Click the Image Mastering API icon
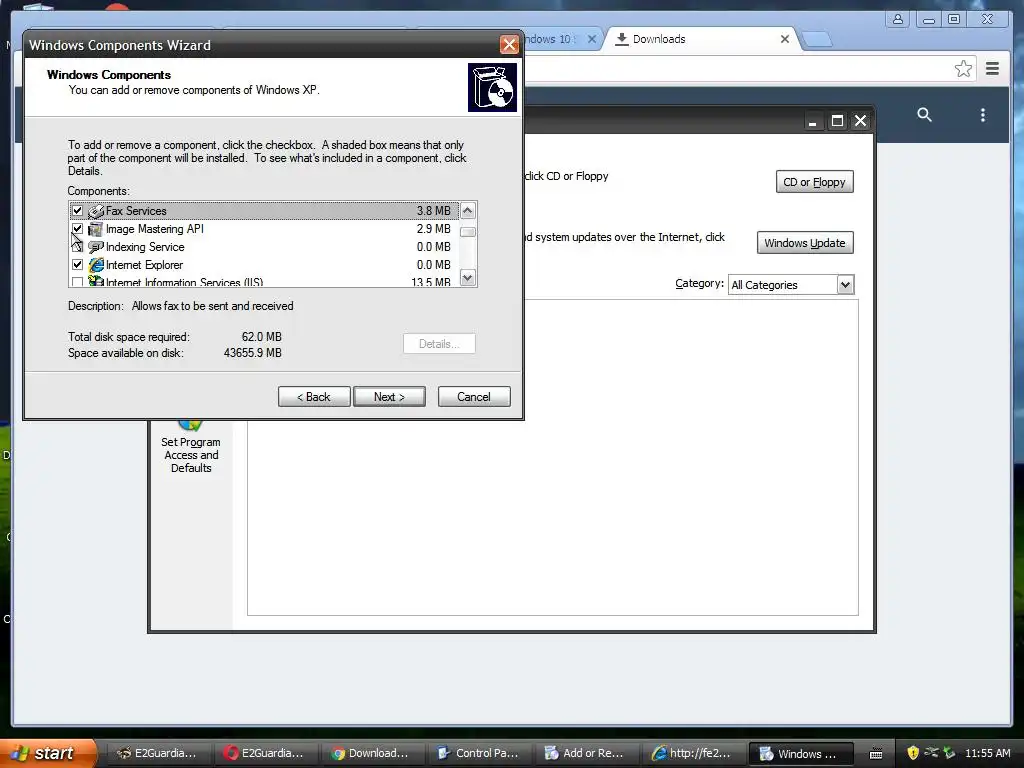Viewport: 1024px width, 768px height. 96,229
